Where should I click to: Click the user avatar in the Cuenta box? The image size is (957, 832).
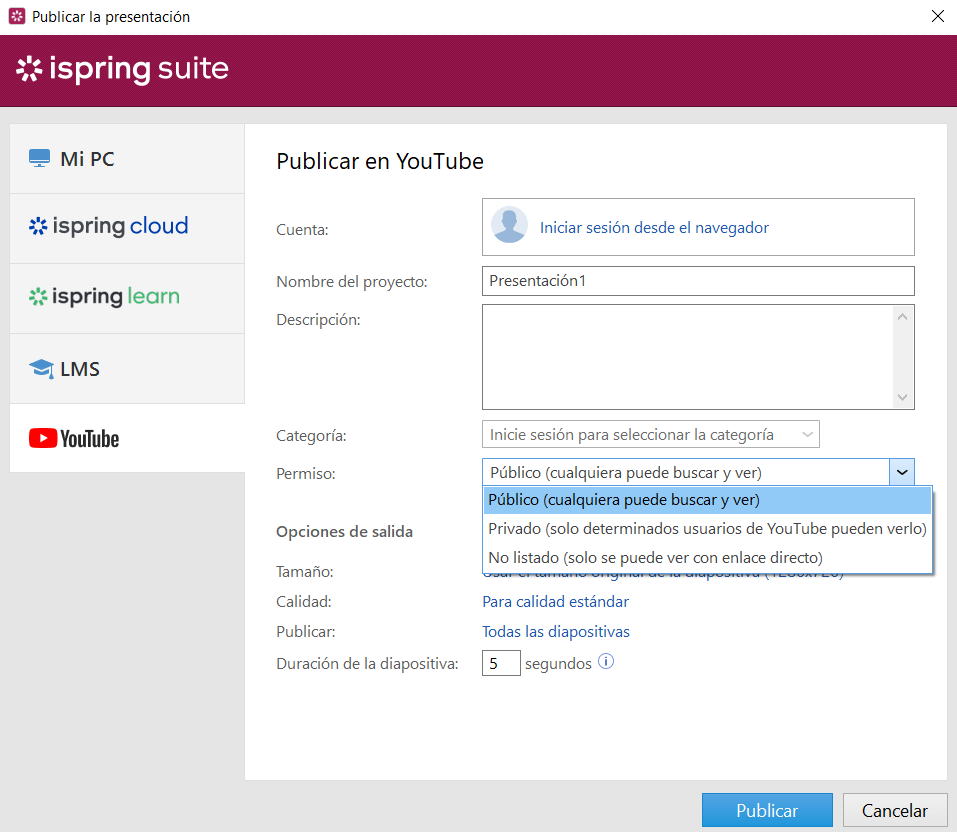coord(508,226)
